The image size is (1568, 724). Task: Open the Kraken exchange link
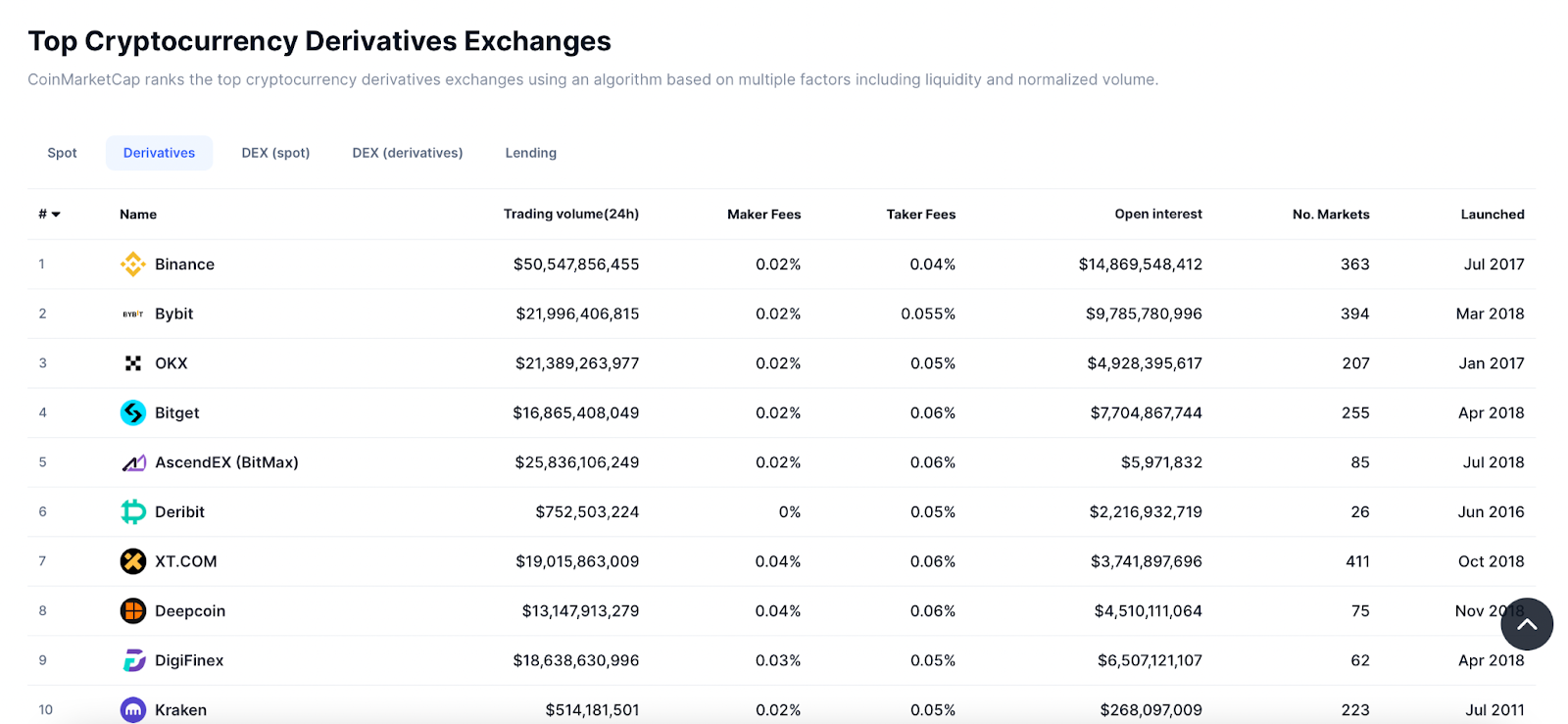click(180, 709)
